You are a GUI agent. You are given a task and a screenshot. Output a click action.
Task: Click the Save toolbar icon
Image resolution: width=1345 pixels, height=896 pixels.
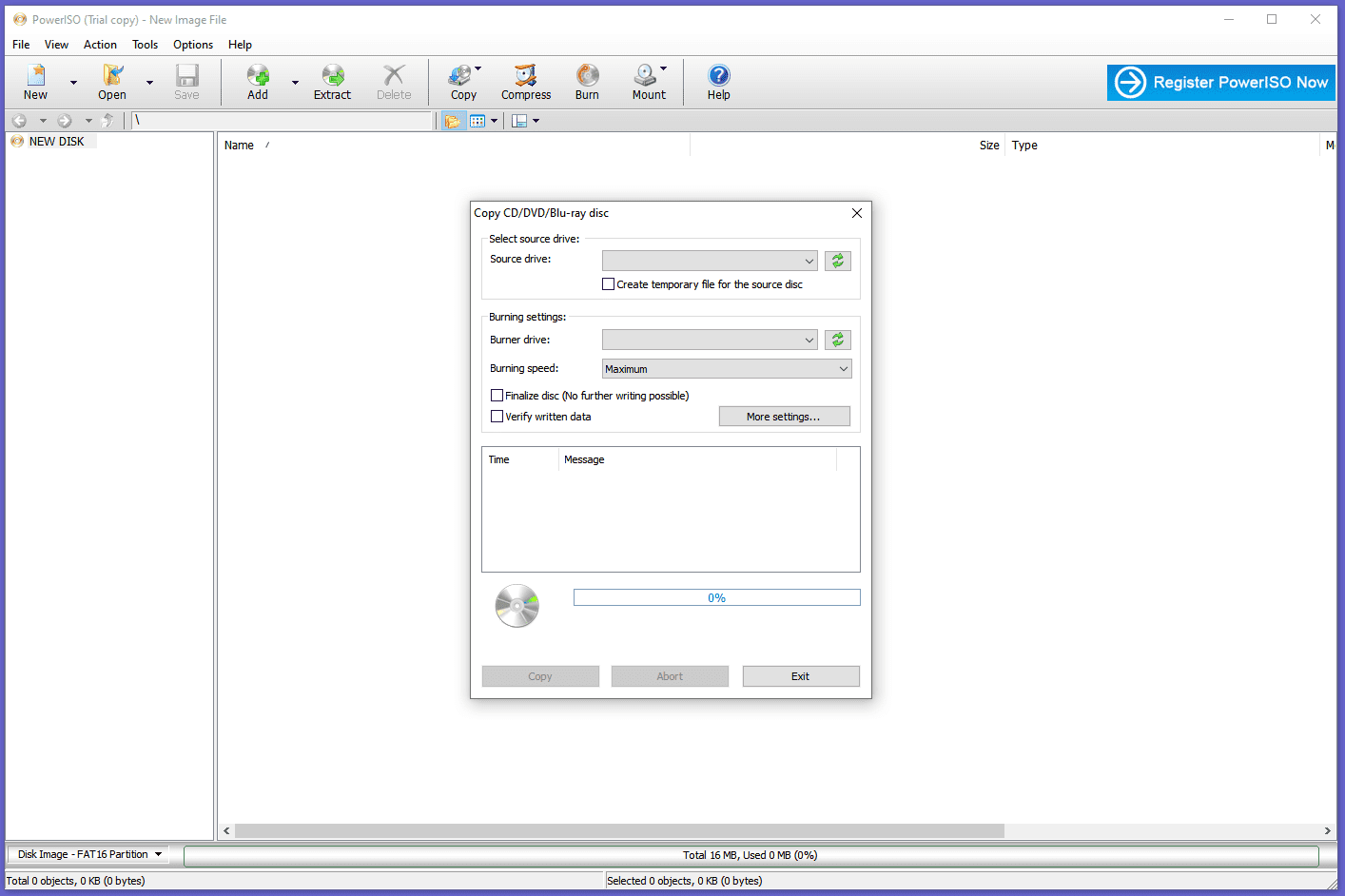(x=186, y=82)
